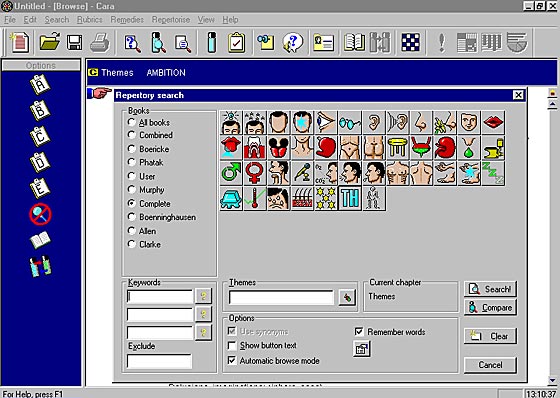
Task: Choose the red Stomach chapter icon
Action: click(326, 148)
